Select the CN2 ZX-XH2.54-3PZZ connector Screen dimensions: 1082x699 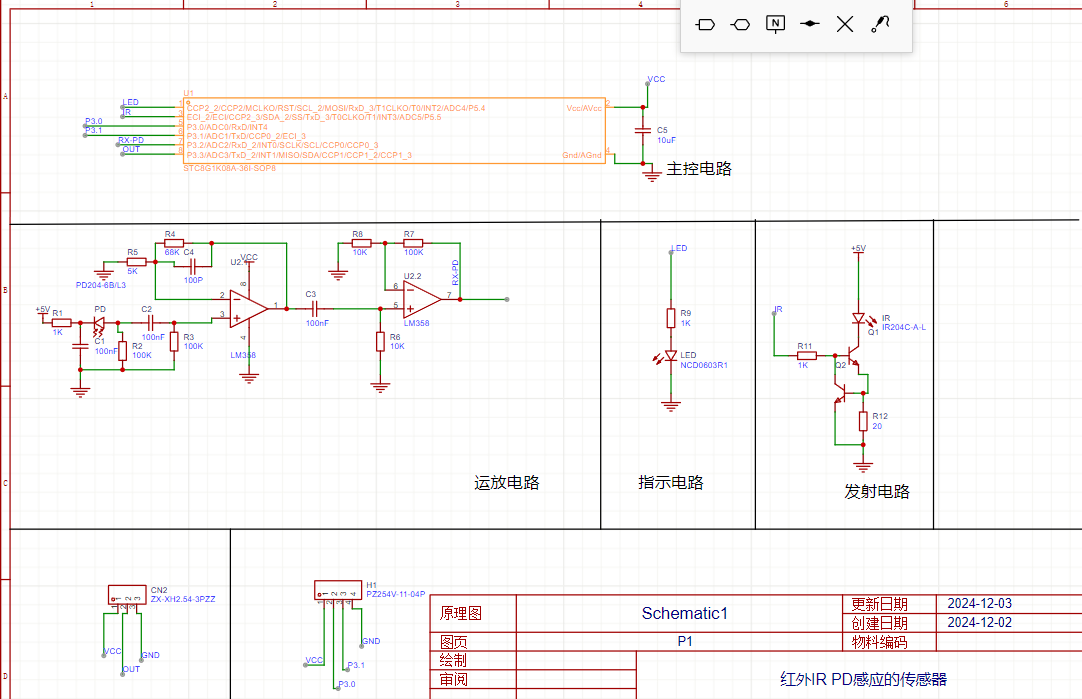[128, 595]
